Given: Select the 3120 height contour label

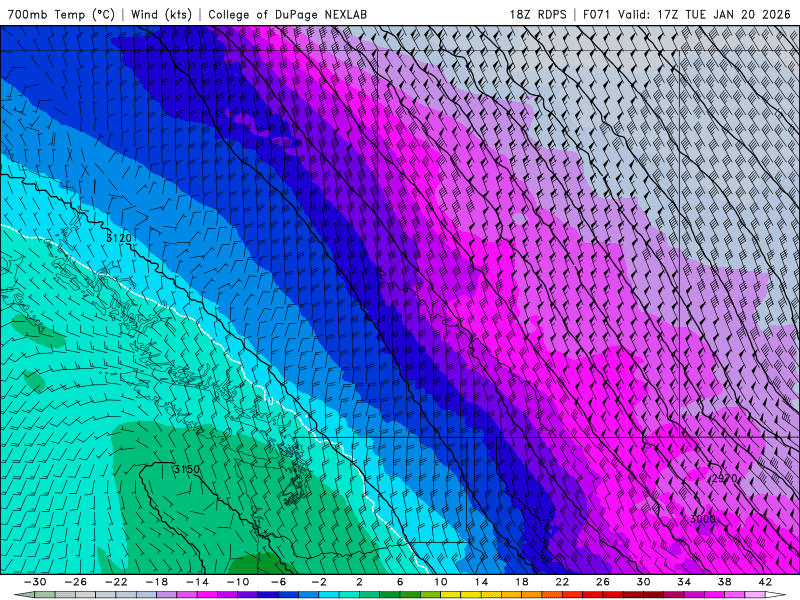Looking at the screenshot, I should 119,238.
